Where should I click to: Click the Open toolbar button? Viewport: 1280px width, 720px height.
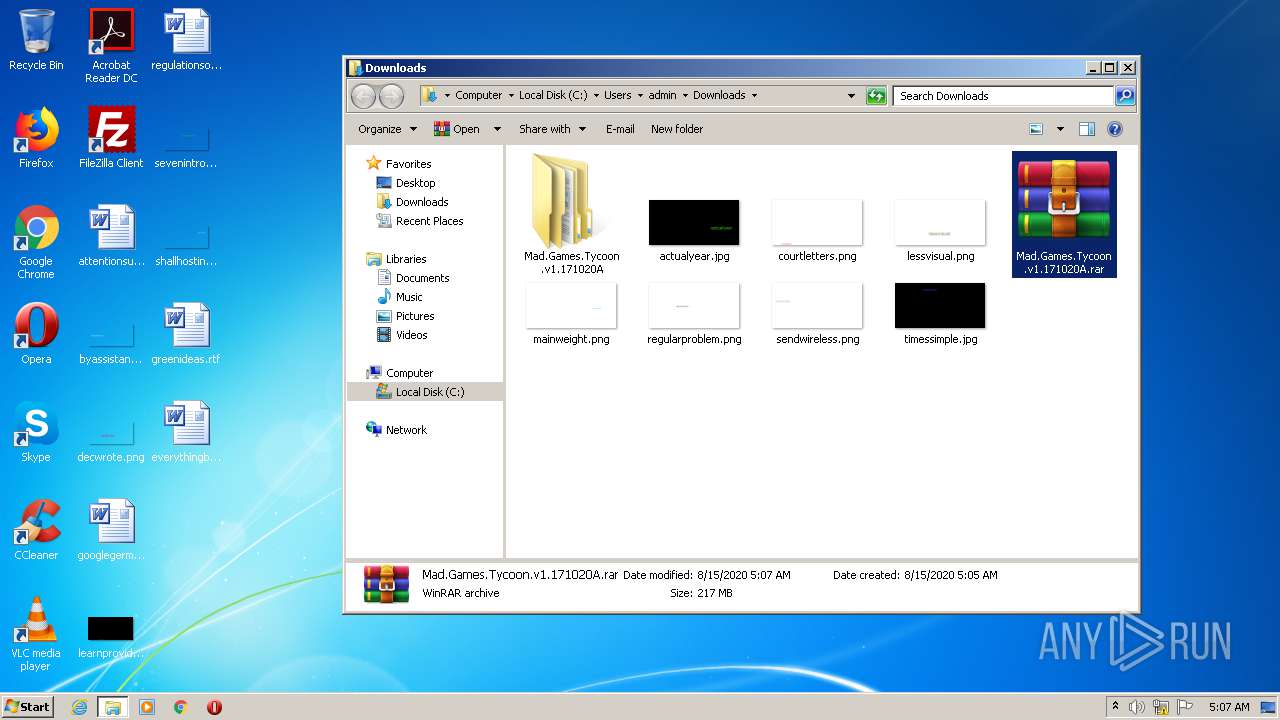click(457, 129)
